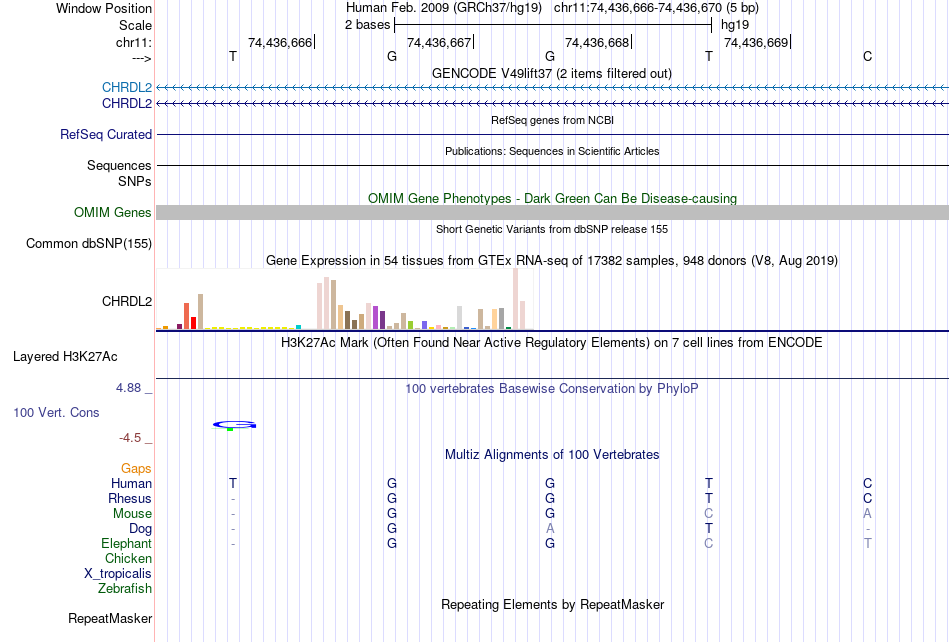Click the Chicken species label
The height and width of the screenshot is (642, 950).
[x=128, y=558]
